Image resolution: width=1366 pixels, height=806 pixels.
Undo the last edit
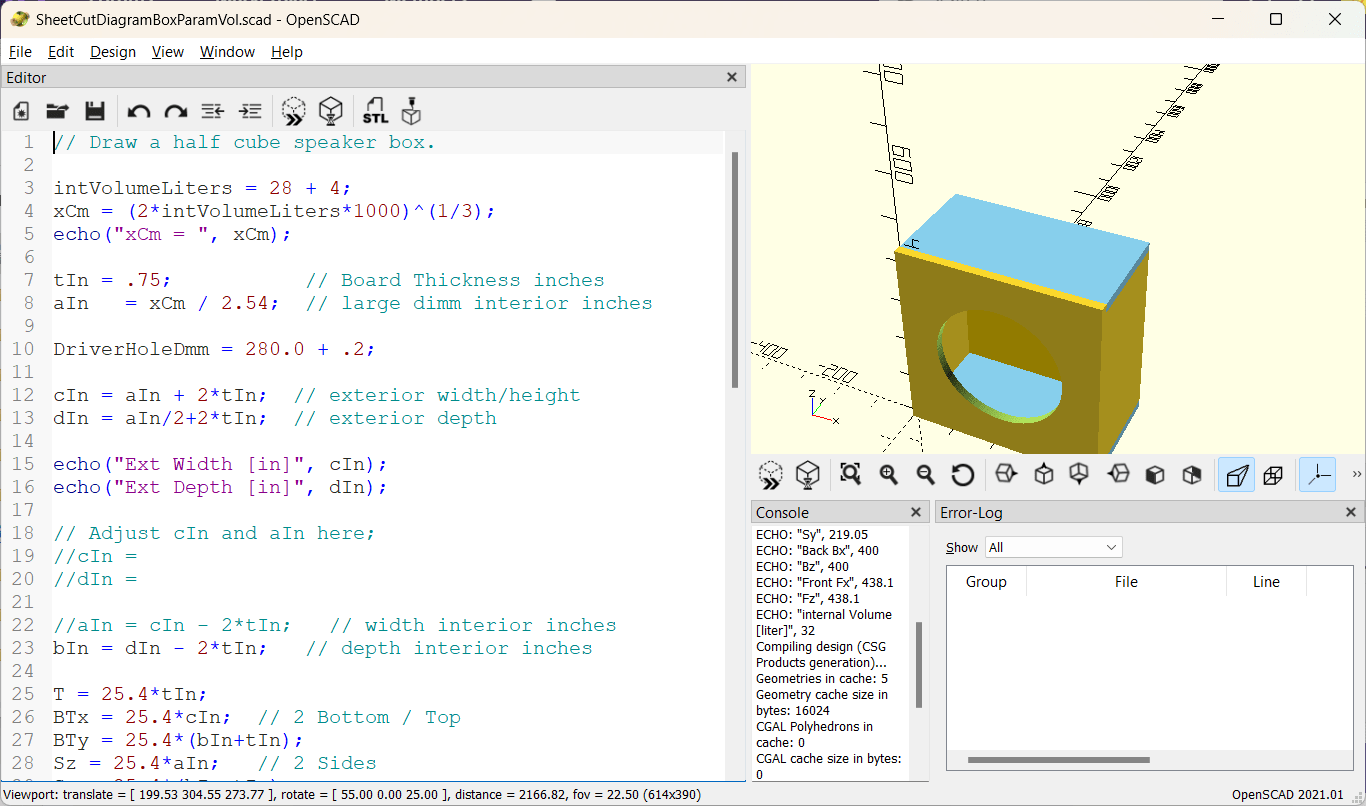(x=139, y=111)
